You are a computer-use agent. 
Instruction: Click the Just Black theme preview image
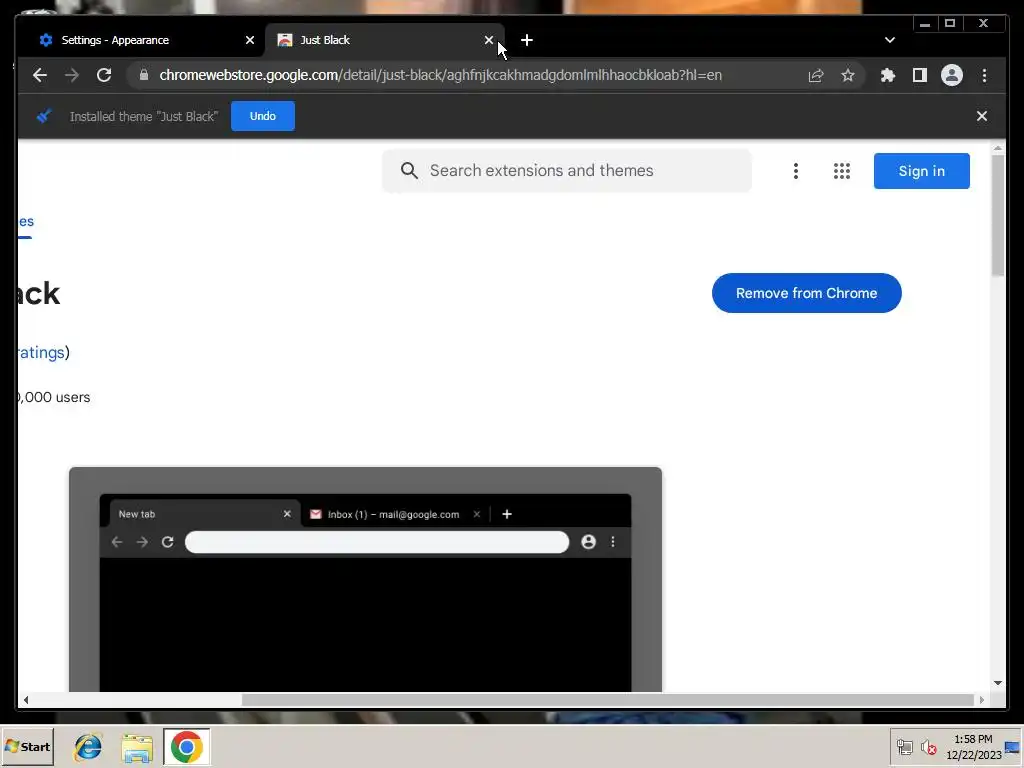click(x=365, y=579)
